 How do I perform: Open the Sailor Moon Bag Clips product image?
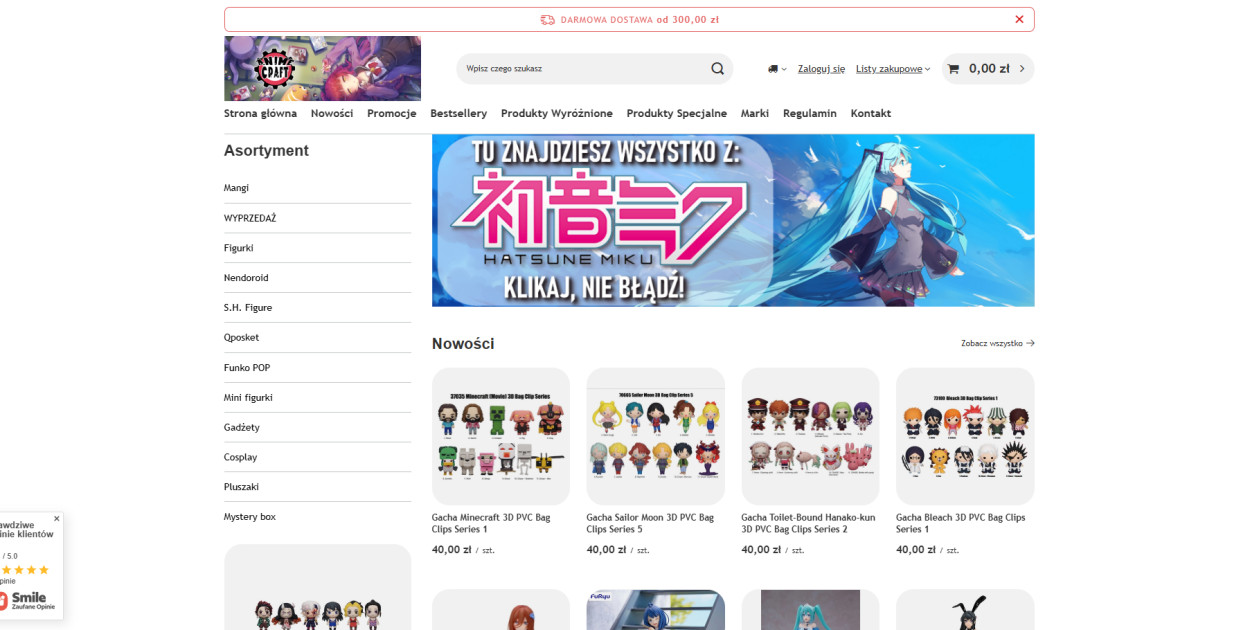point(655,436)
